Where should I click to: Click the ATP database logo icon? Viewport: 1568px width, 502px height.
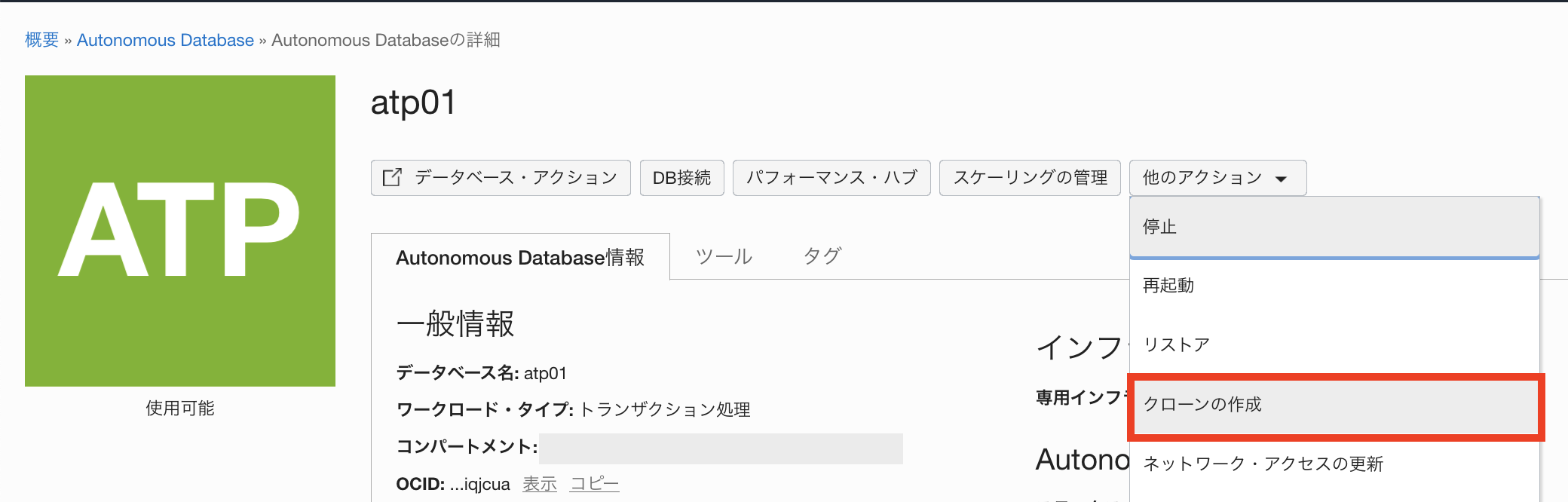pyautogui.click(x=179, y=230)
